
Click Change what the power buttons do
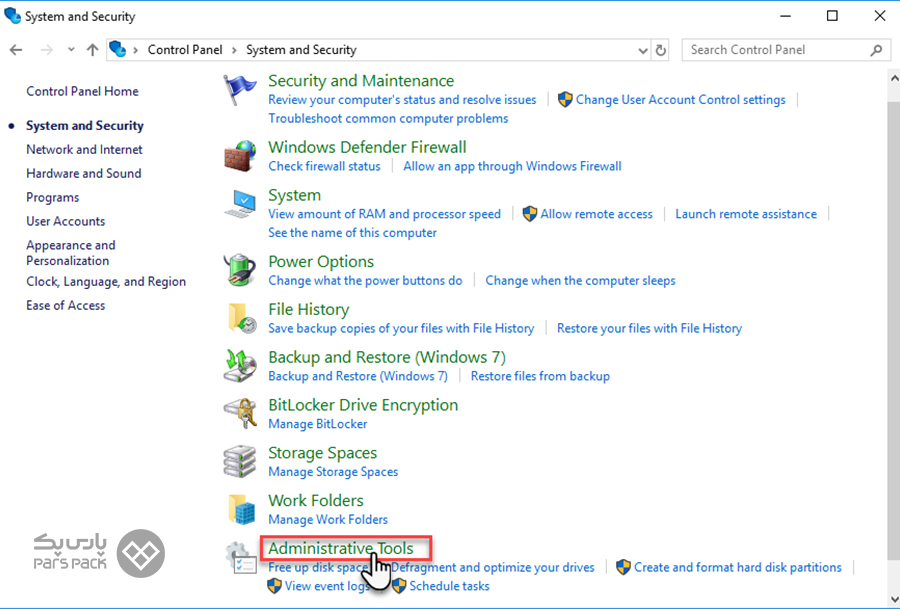click(365, 281)
